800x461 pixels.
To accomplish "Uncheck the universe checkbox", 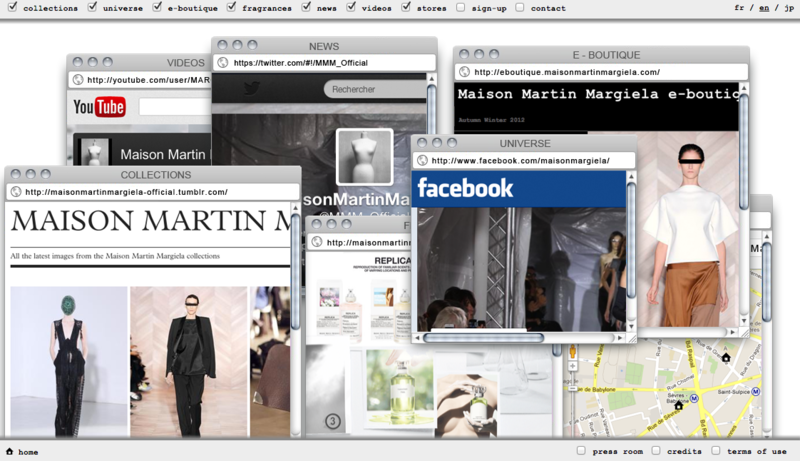I will [x=92, y=7].
